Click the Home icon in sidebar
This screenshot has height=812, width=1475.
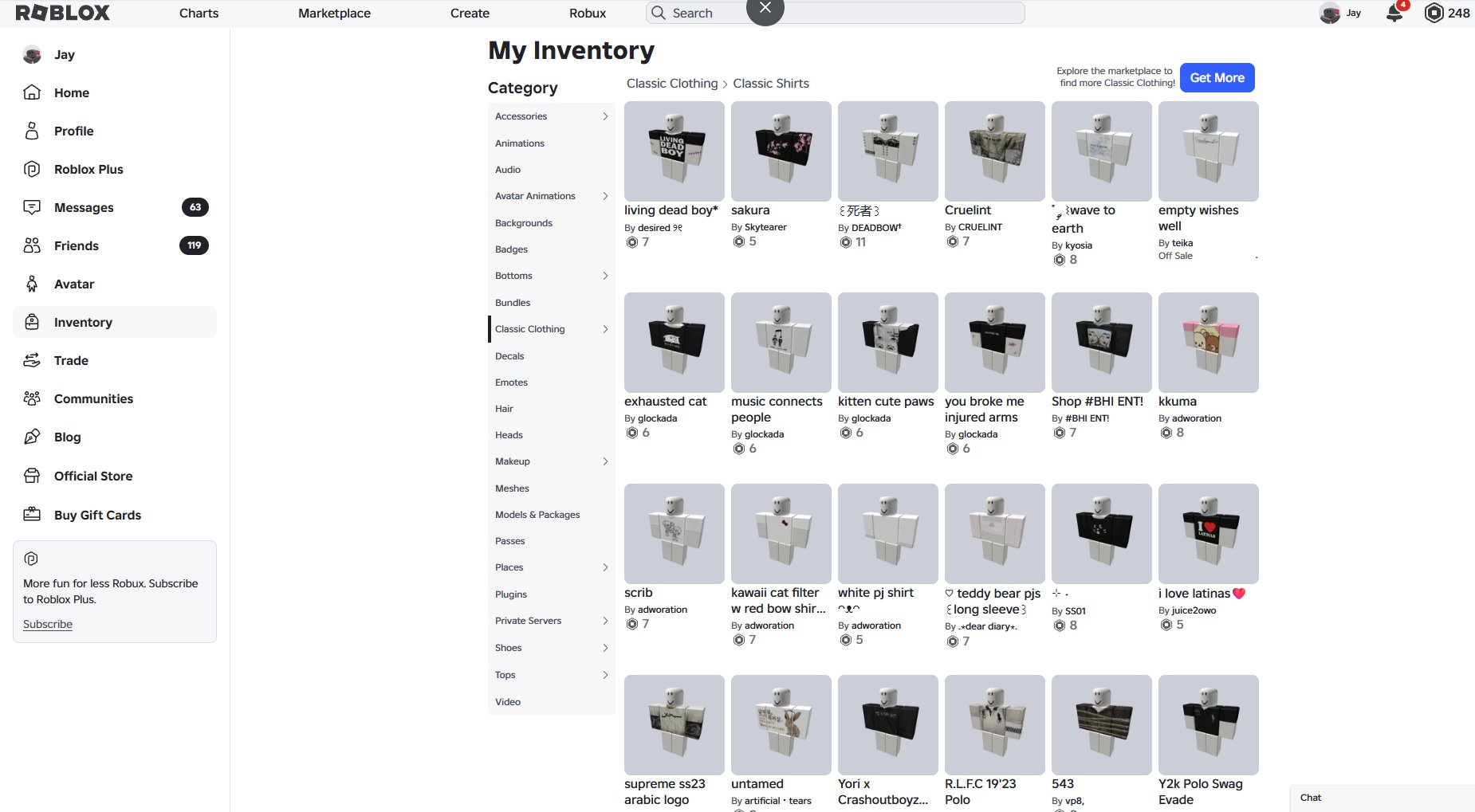pyautogui.click(x=32, y=92)
